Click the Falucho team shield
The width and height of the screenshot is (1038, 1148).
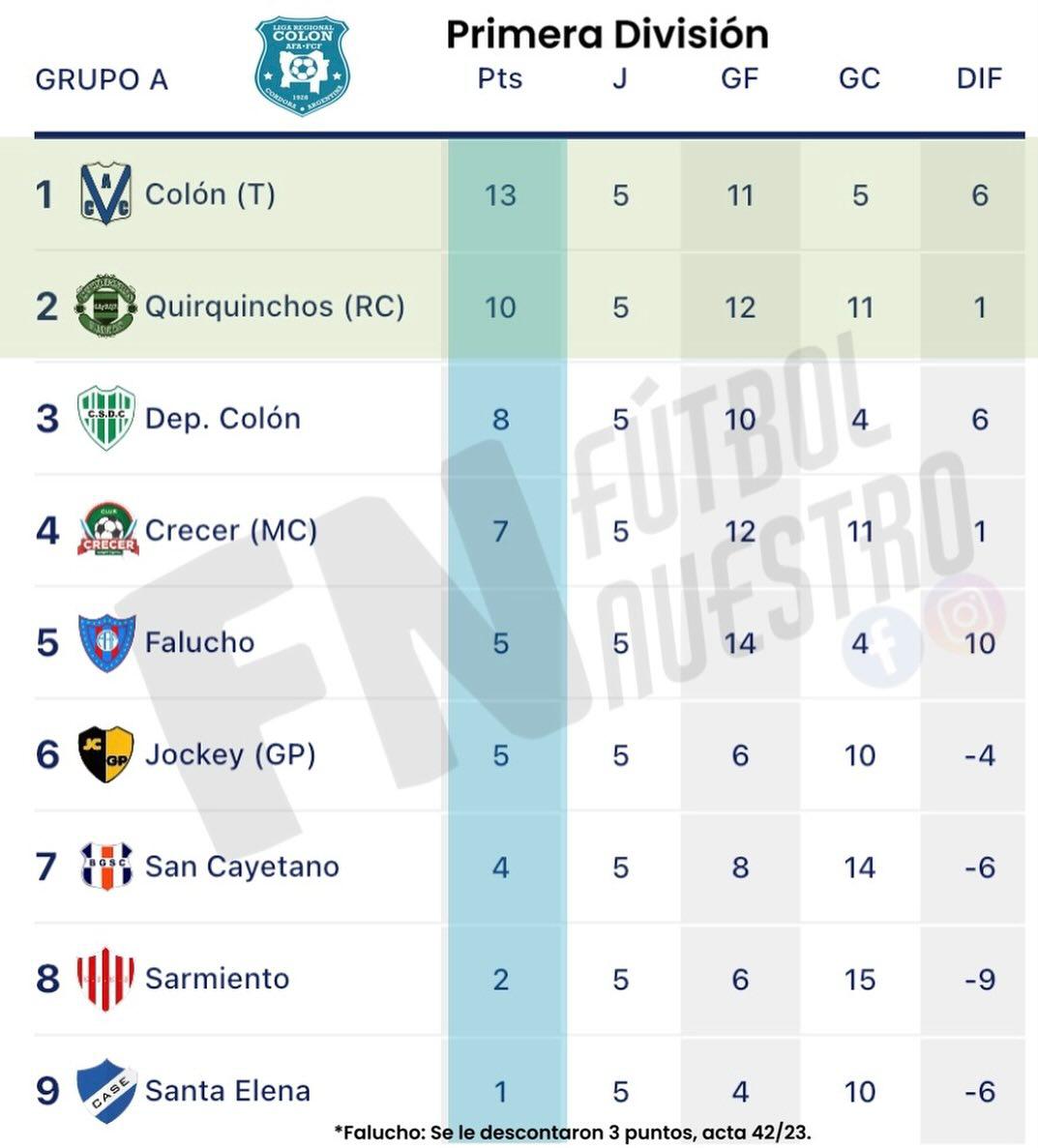click(106, 642)
